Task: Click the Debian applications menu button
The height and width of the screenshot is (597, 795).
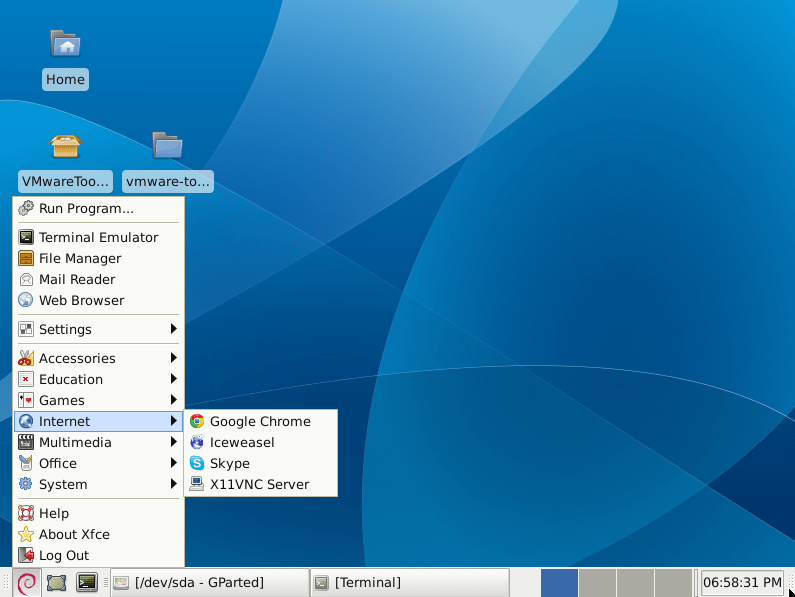Action: pyautogui.click(x=26, y=582)
